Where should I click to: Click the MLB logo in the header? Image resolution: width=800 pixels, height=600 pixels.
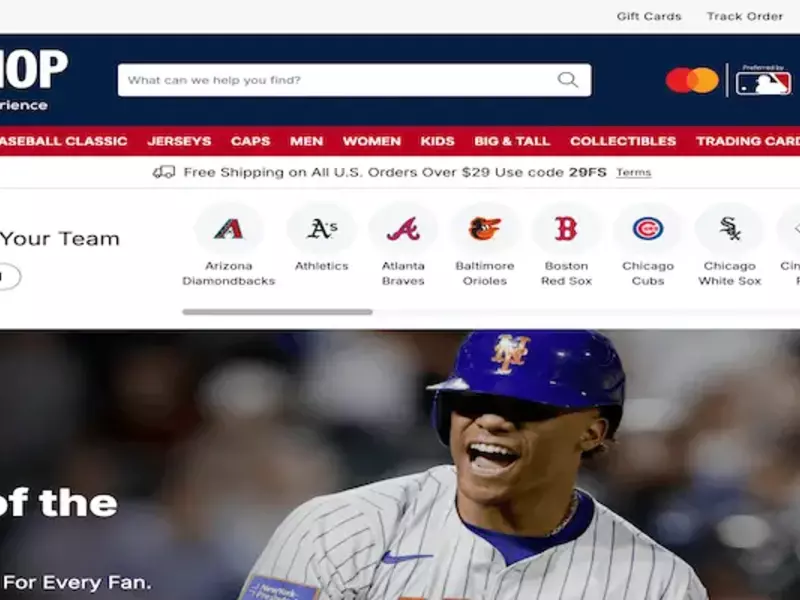(763, 81)
